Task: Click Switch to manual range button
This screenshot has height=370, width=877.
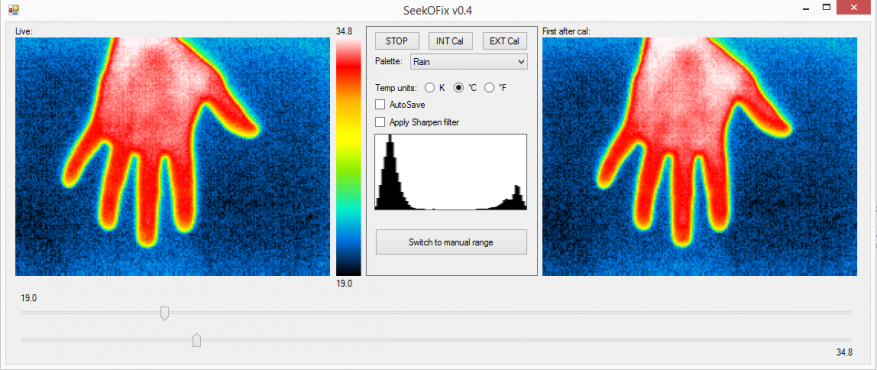Action: (451, 242)
